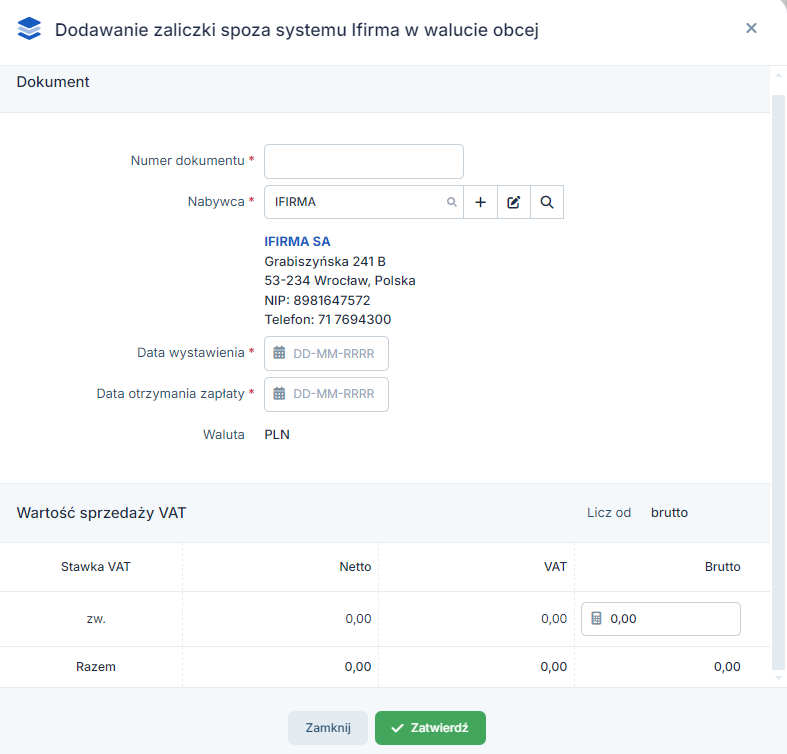The height and width of the screenshot is (754, 787).
Task: Click the zw. row VAT value 0,00
Action: coord(554,619)
